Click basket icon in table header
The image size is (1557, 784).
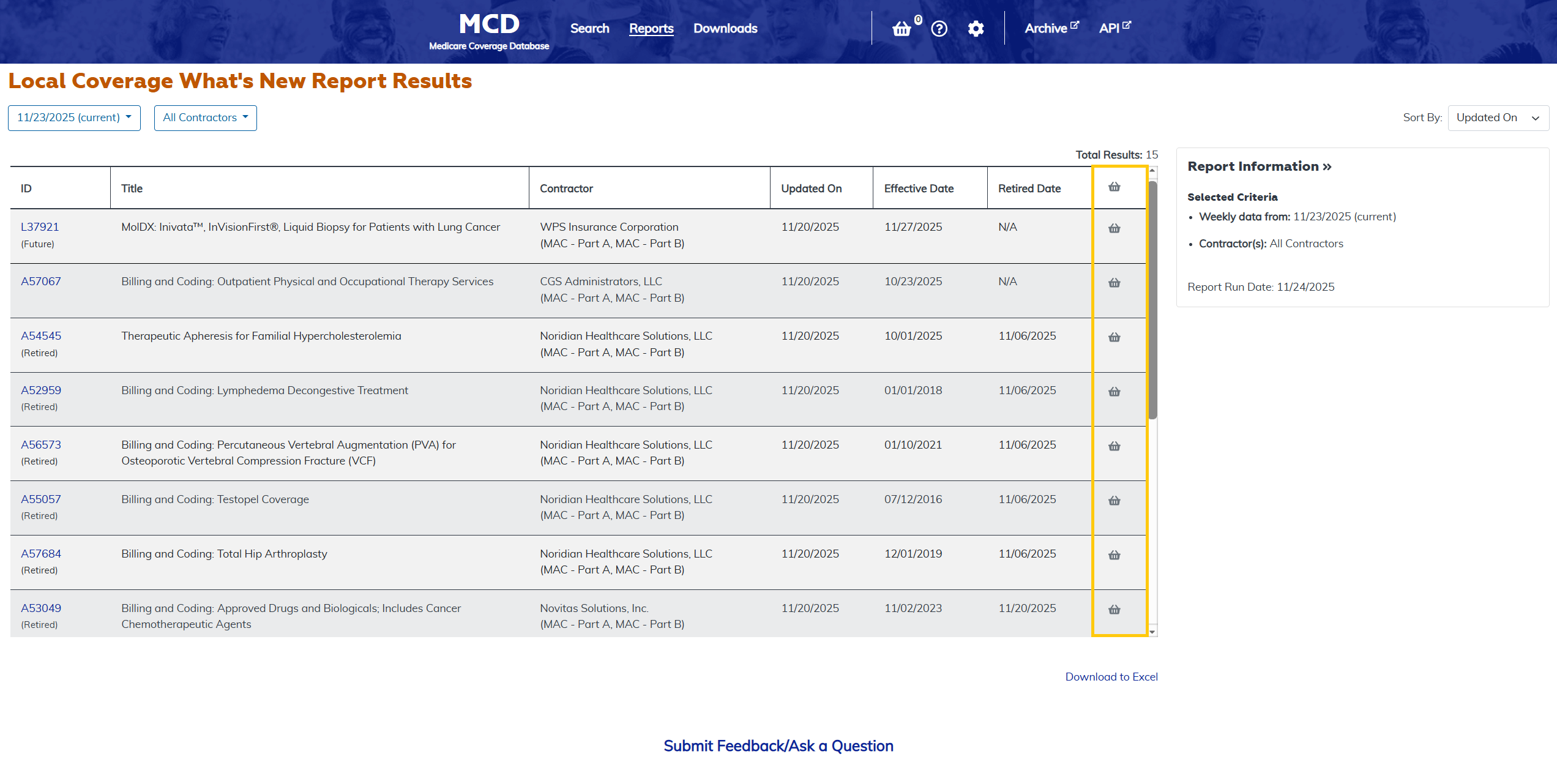tap(1114, 187)
